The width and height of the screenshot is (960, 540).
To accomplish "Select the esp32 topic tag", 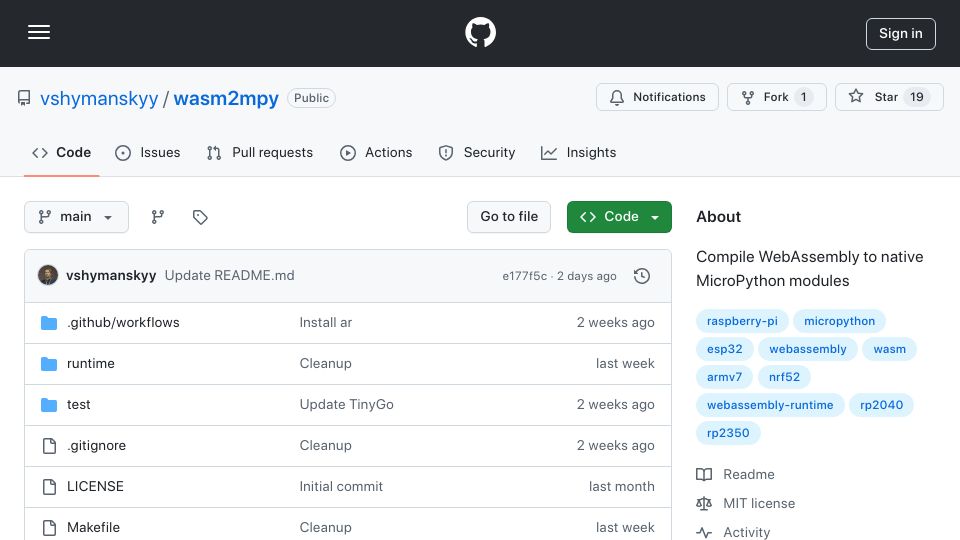I will coord(724,349).
